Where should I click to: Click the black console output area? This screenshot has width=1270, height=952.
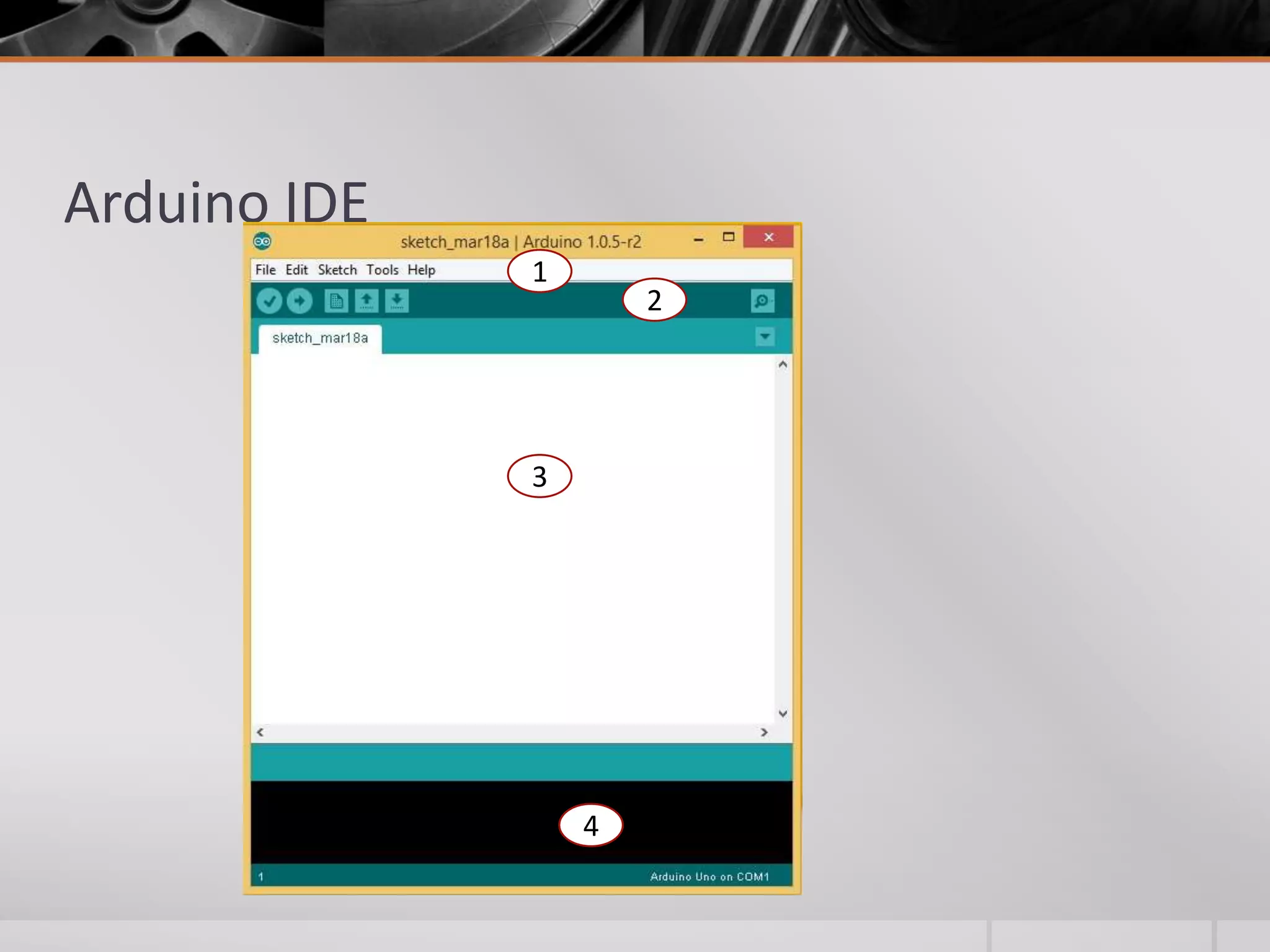click(522, 822)
